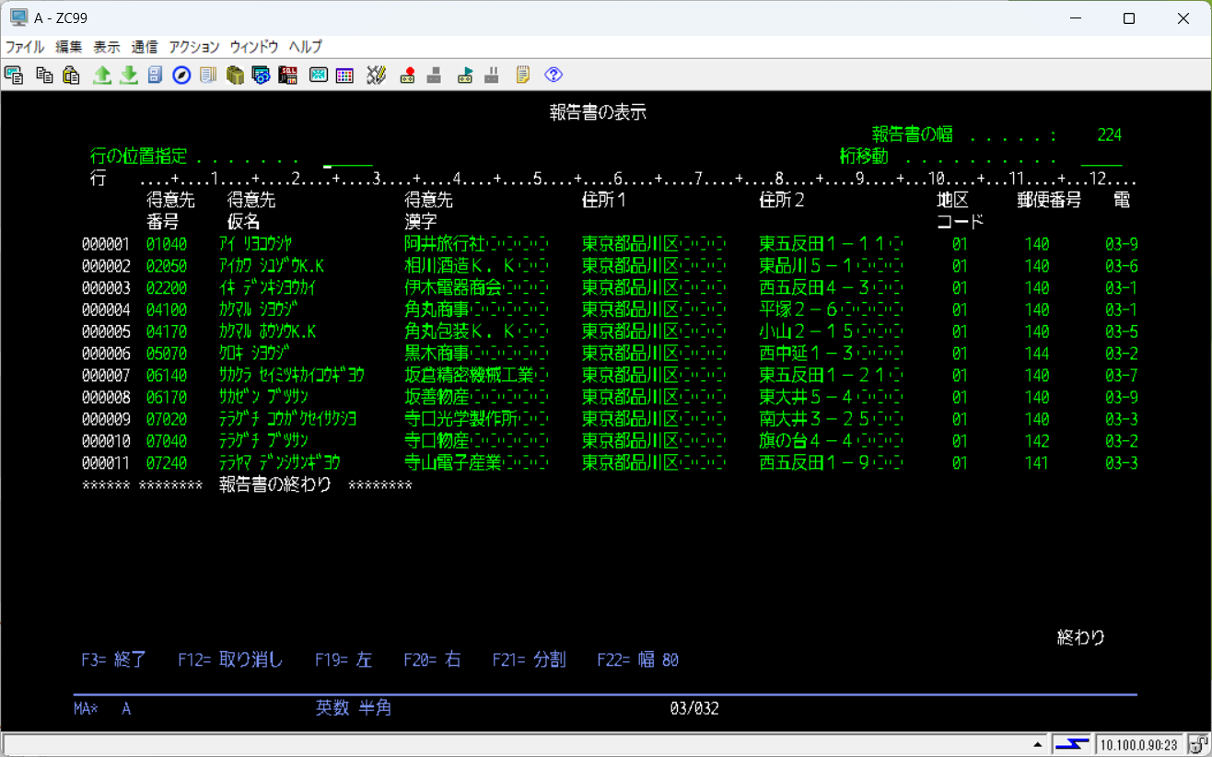Click the cursor position 03/032
Viewport: 1212px width, 758px height.
(694, 709)
